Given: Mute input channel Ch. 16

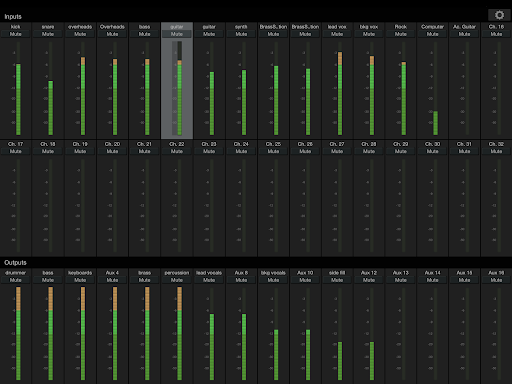Looking at the screenshot, I should coord(496,34).
